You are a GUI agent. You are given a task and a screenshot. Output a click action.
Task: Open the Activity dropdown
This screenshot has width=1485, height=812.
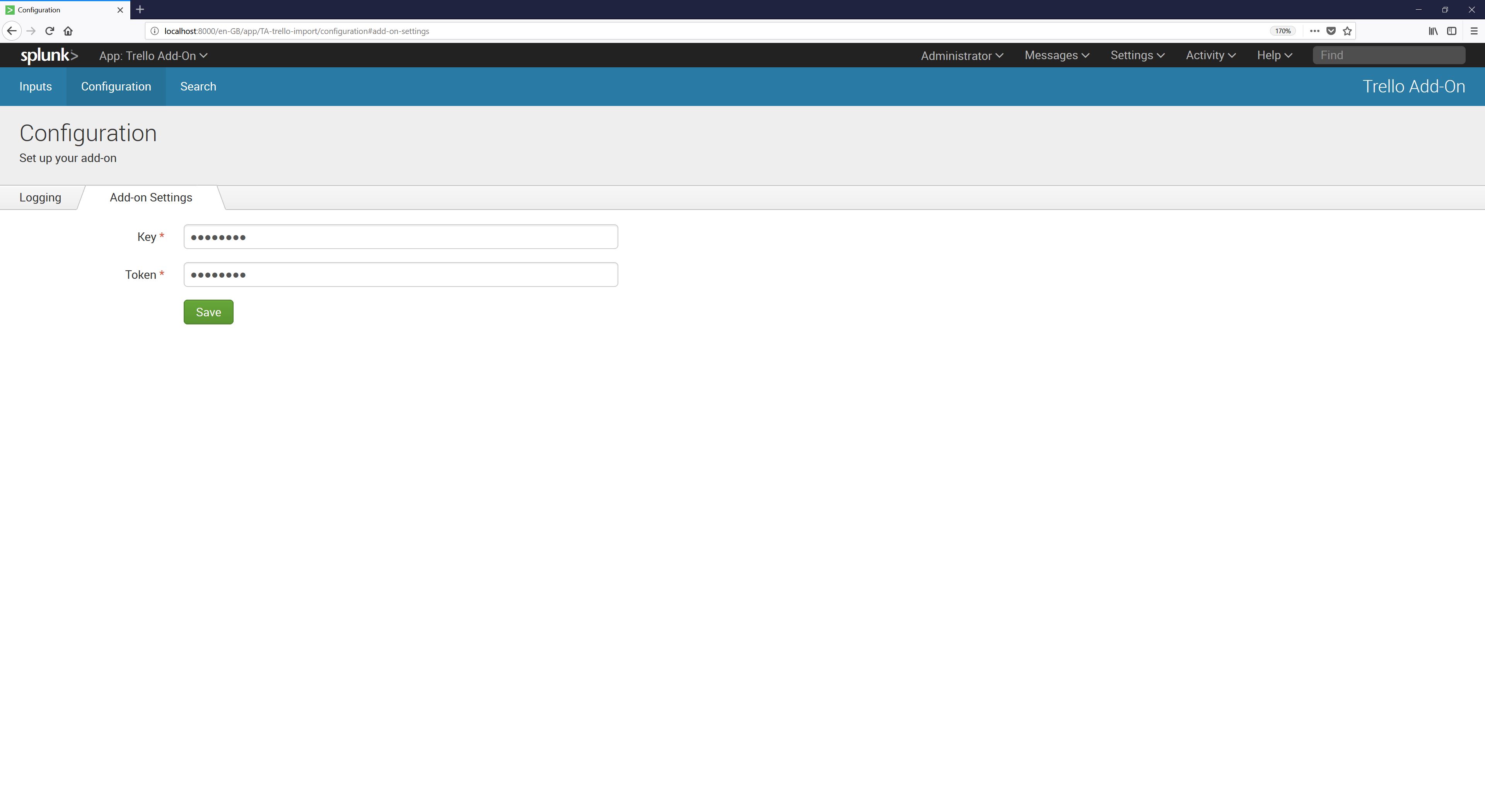click(1210, 55)
